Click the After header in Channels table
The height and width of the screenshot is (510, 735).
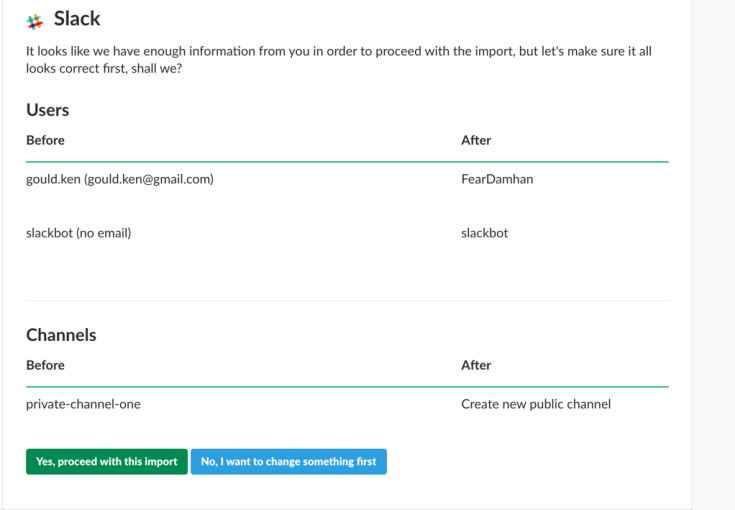click(x=476, y=365)
